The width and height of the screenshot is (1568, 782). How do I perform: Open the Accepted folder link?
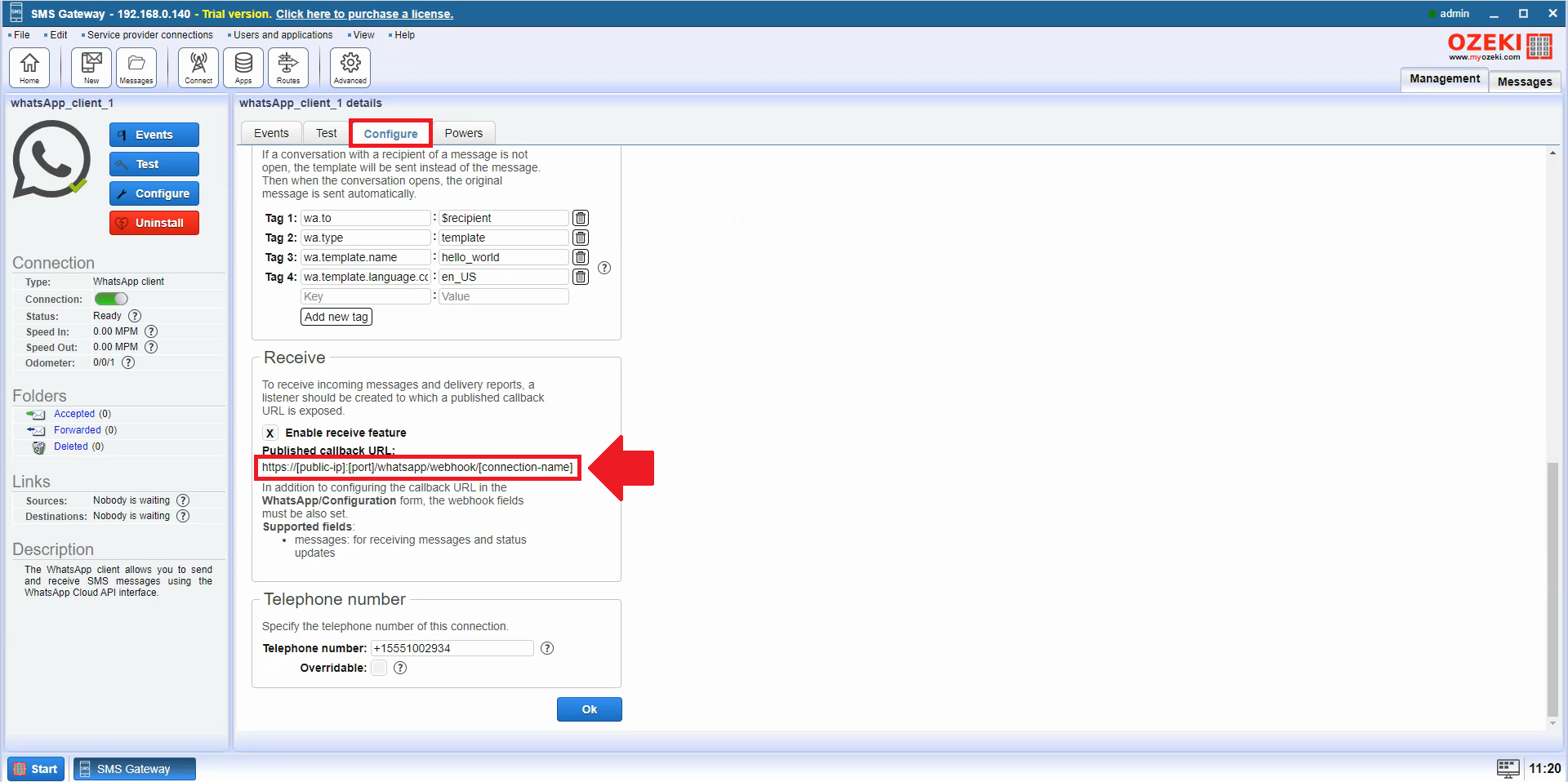74,414
